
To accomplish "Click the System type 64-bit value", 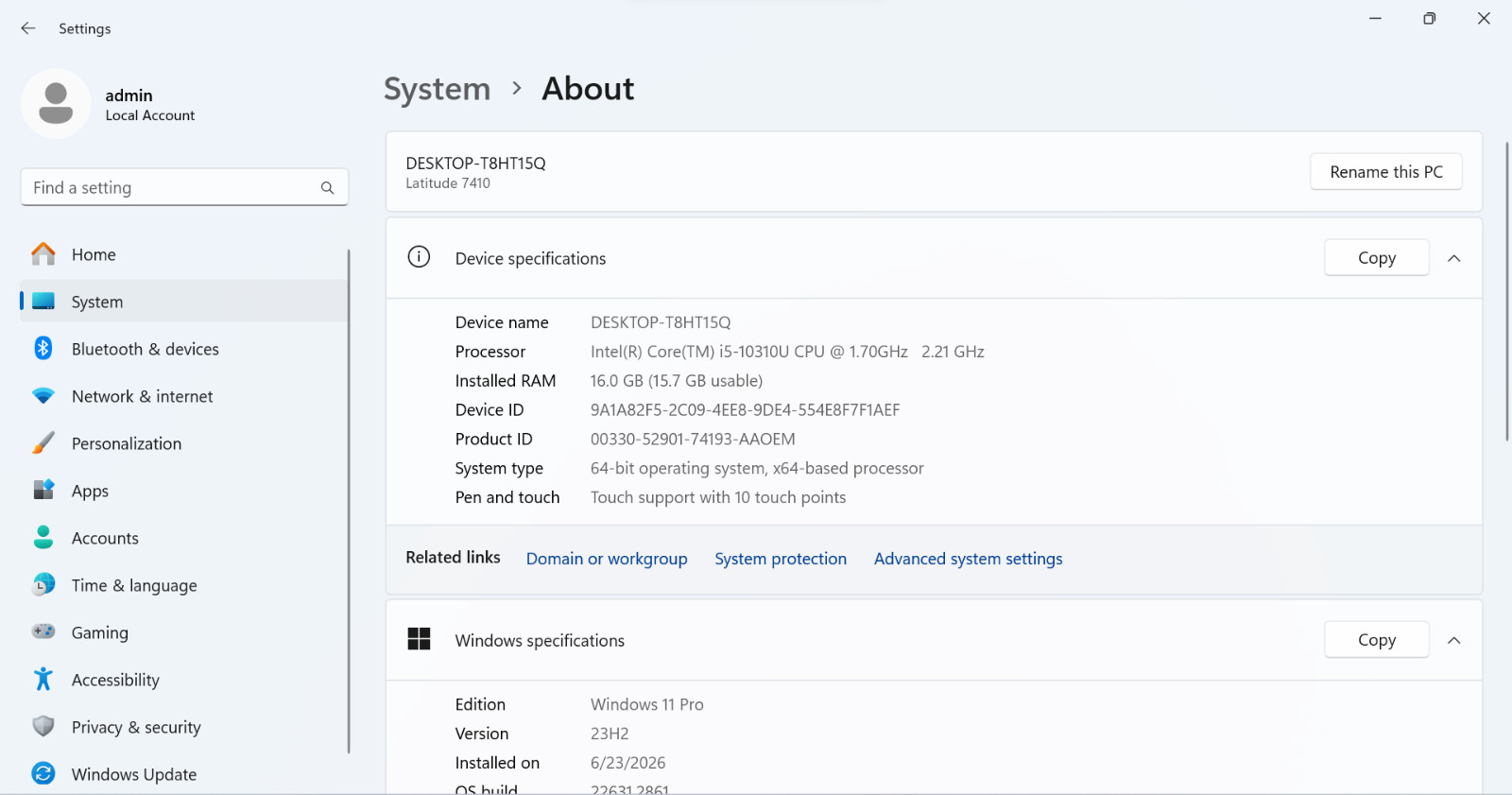I will (x=757, y=469).
